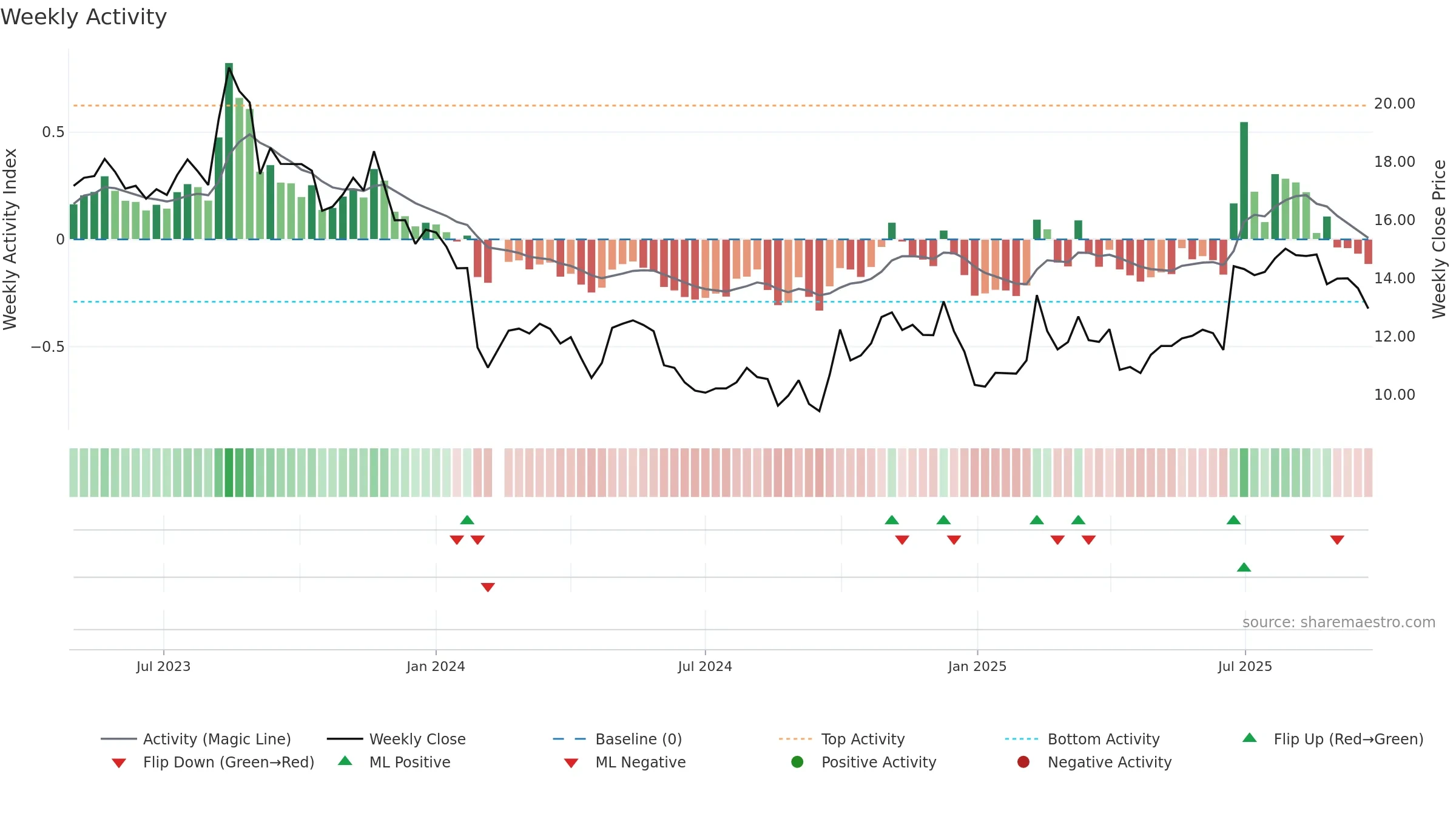Toggle the Top Activity legend entry
Image resolution: width=1456 pixels, height=819 pixels.
[842, 739]
